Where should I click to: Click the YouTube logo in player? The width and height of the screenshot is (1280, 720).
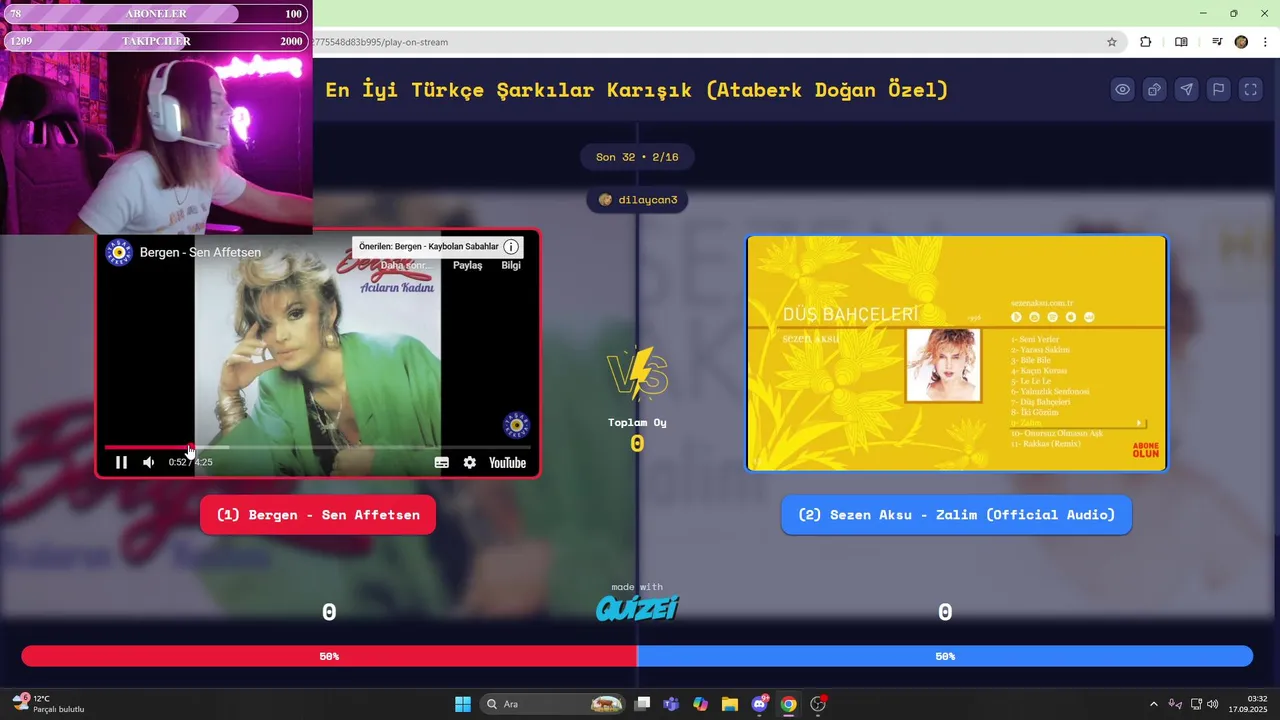[x=507, y=462]
